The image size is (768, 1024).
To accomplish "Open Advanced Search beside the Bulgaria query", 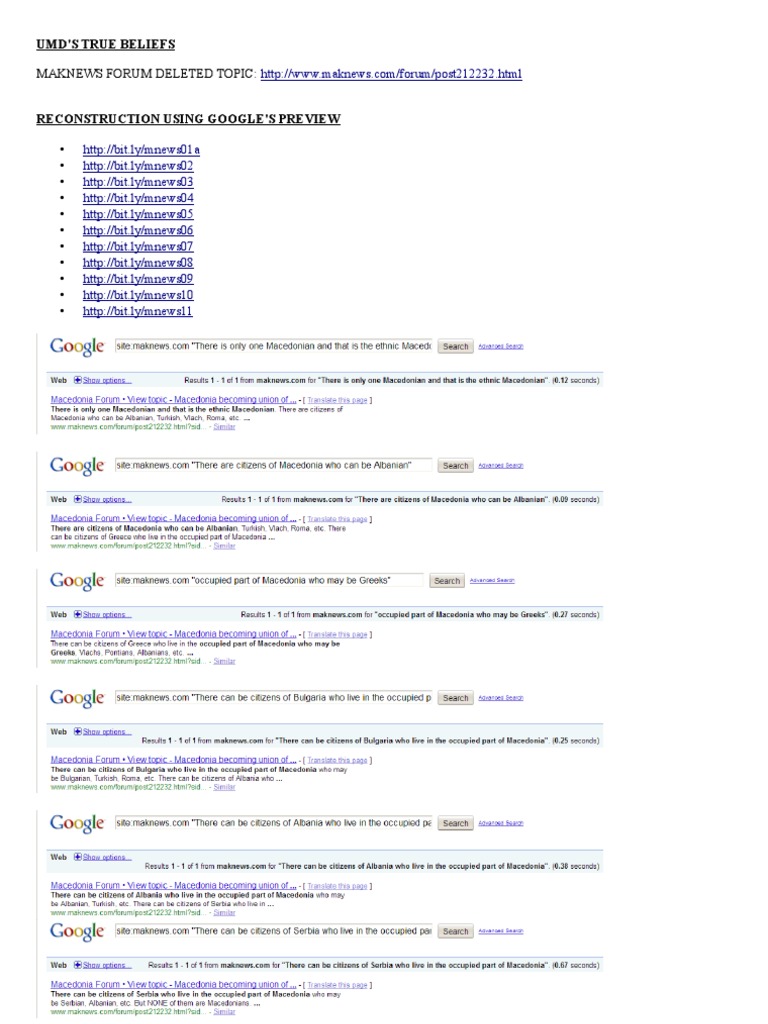I will (x=500, y=698).
